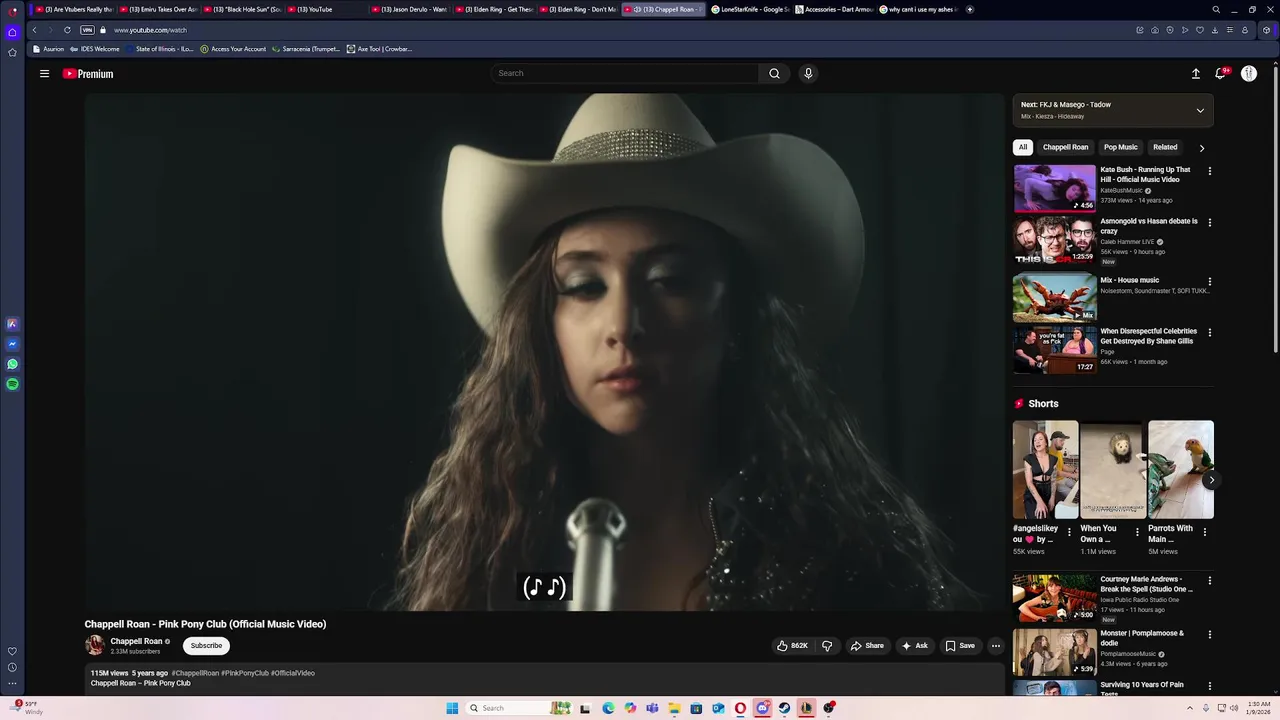Screen dimensions: 1280x720
Task: Open volume control in system tray
Action: tap(1233, 708)
